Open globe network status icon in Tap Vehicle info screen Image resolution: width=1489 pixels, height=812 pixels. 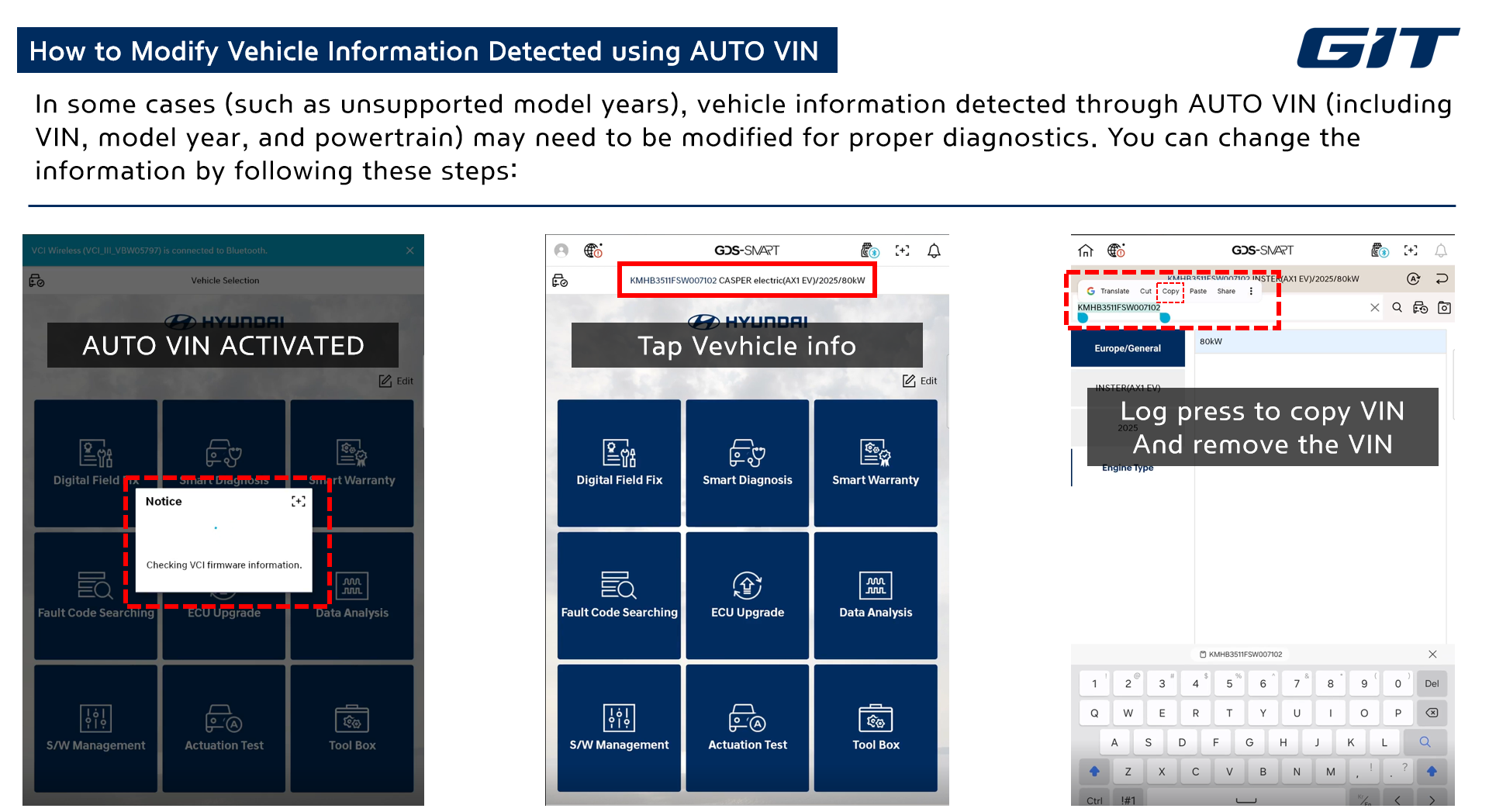pyautogui.click(x=593, y=251)
